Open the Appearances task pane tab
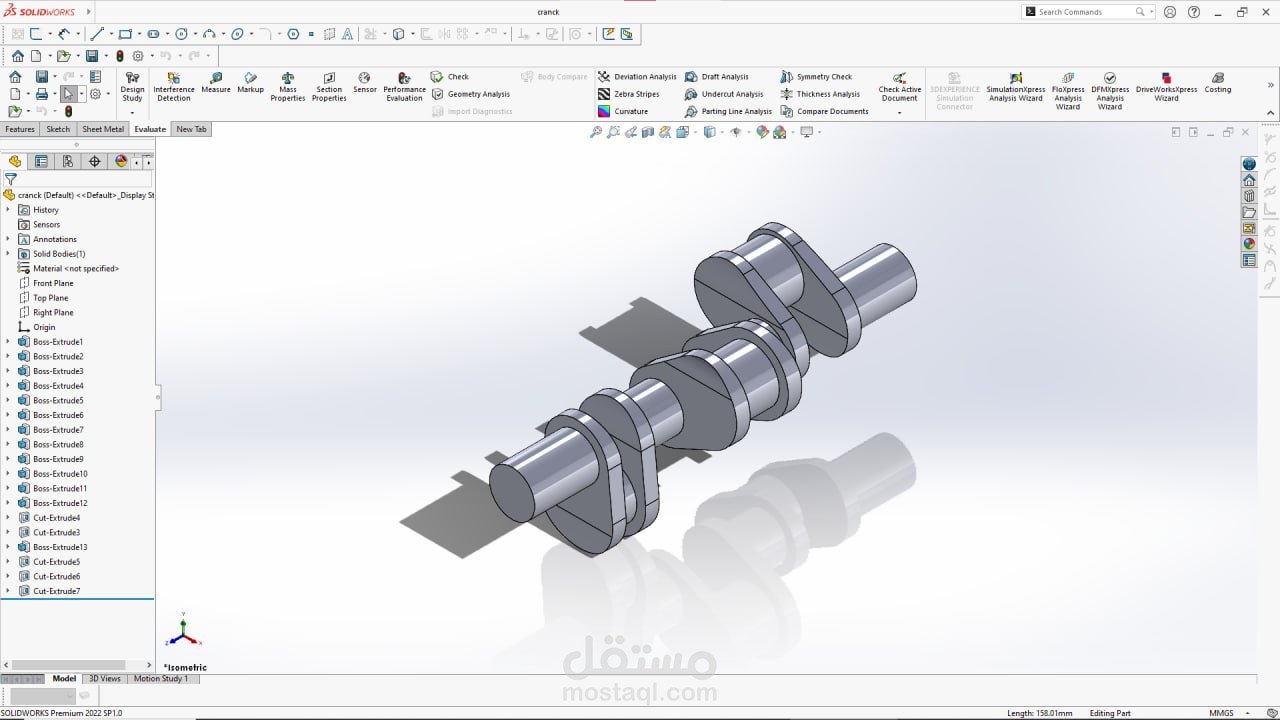Image resolution: width=1280 pixels, height=720 pixels. [1249, 244]
